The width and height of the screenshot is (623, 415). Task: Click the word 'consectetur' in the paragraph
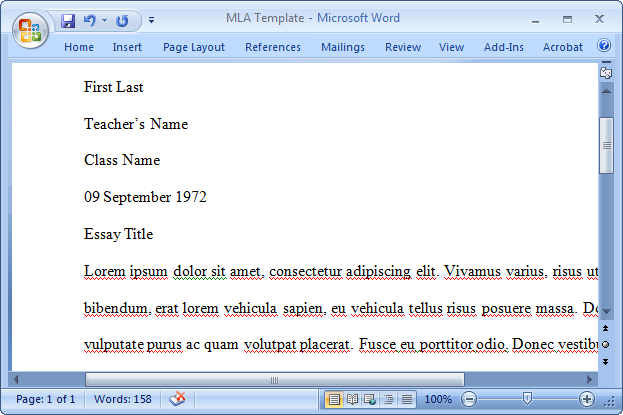click(305, 271)
